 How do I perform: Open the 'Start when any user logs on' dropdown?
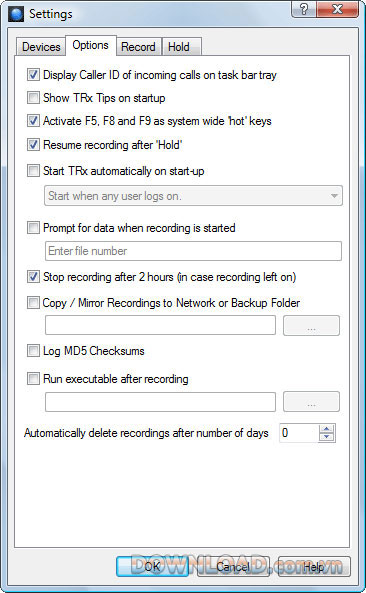click(x=194, y=196)
